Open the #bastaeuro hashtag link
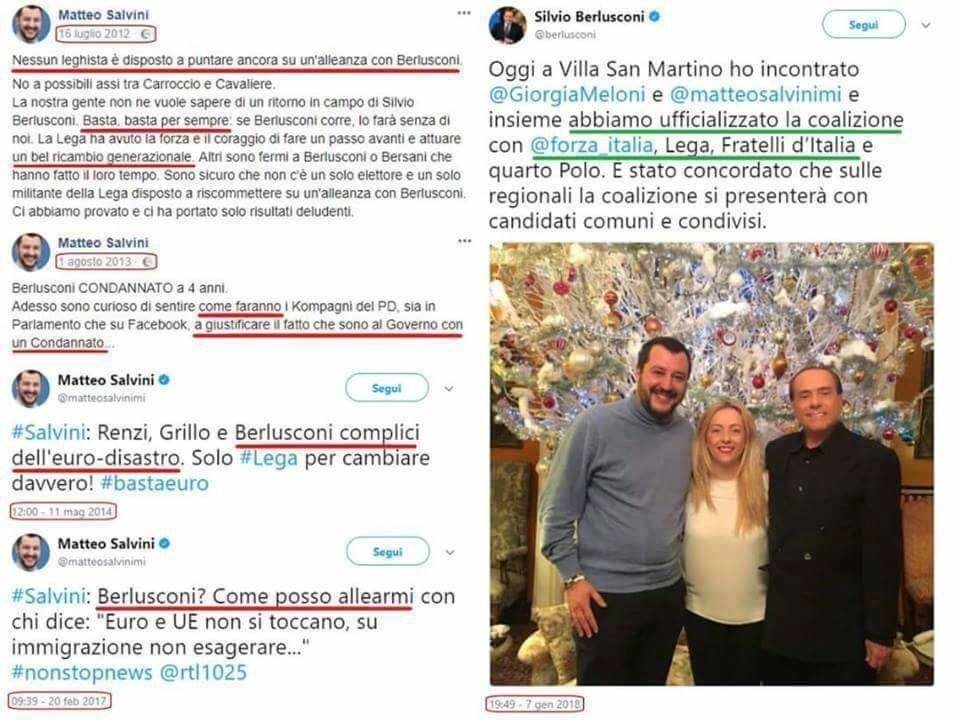Image resolution: width=960 pixels, height=720 pixels. coord(154,483)
